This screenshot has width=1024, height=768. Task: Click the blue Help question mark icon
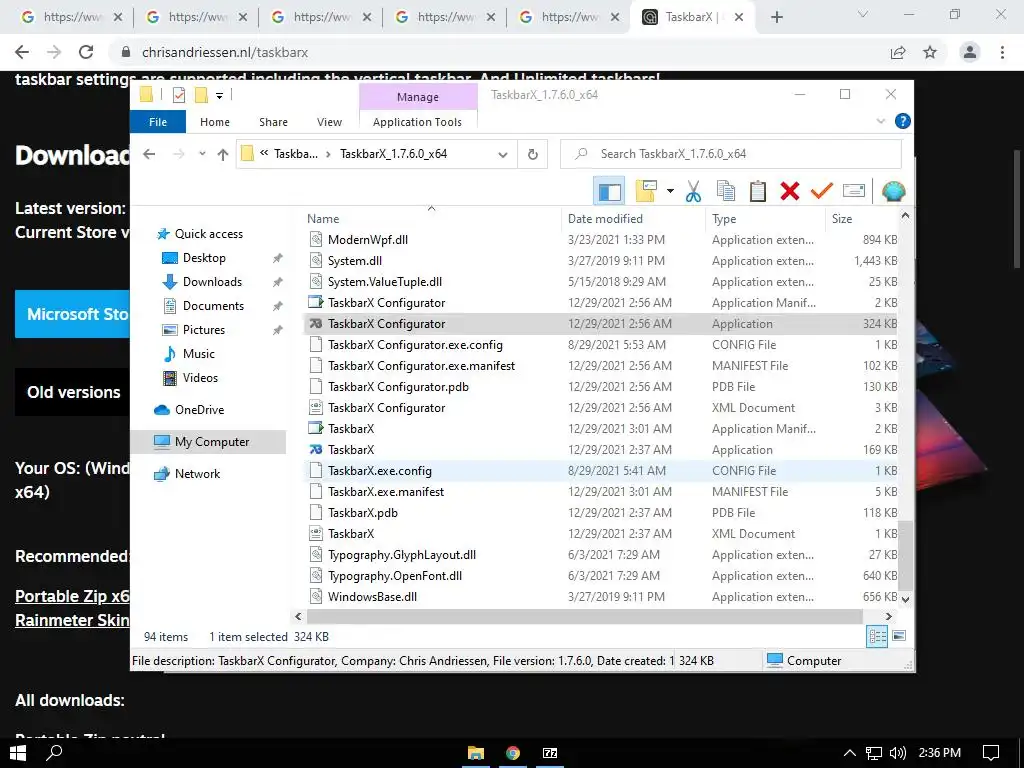click(x=903, y=121)
